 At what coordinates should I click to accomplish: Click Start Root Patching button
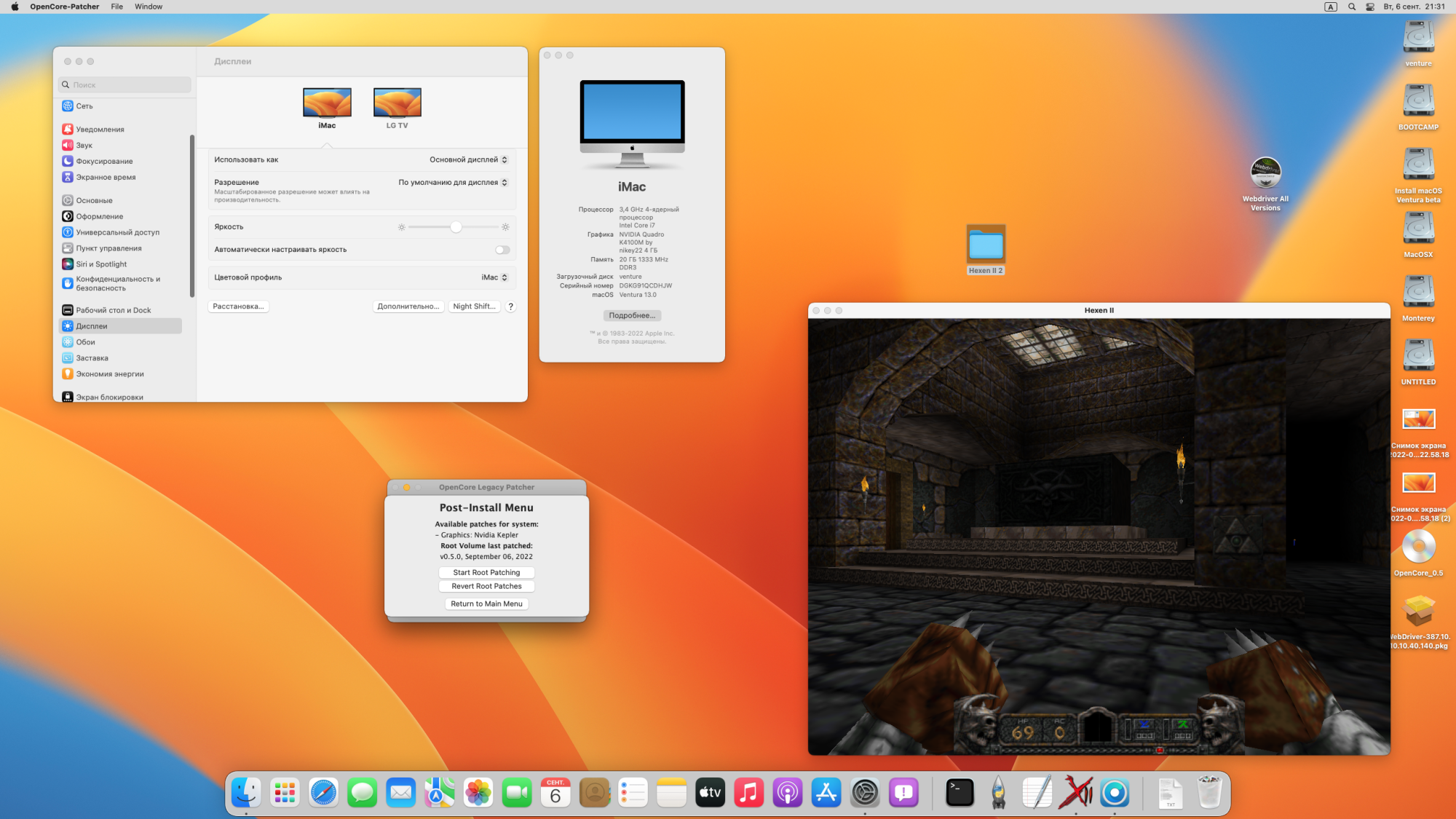[x=486, y=573]
